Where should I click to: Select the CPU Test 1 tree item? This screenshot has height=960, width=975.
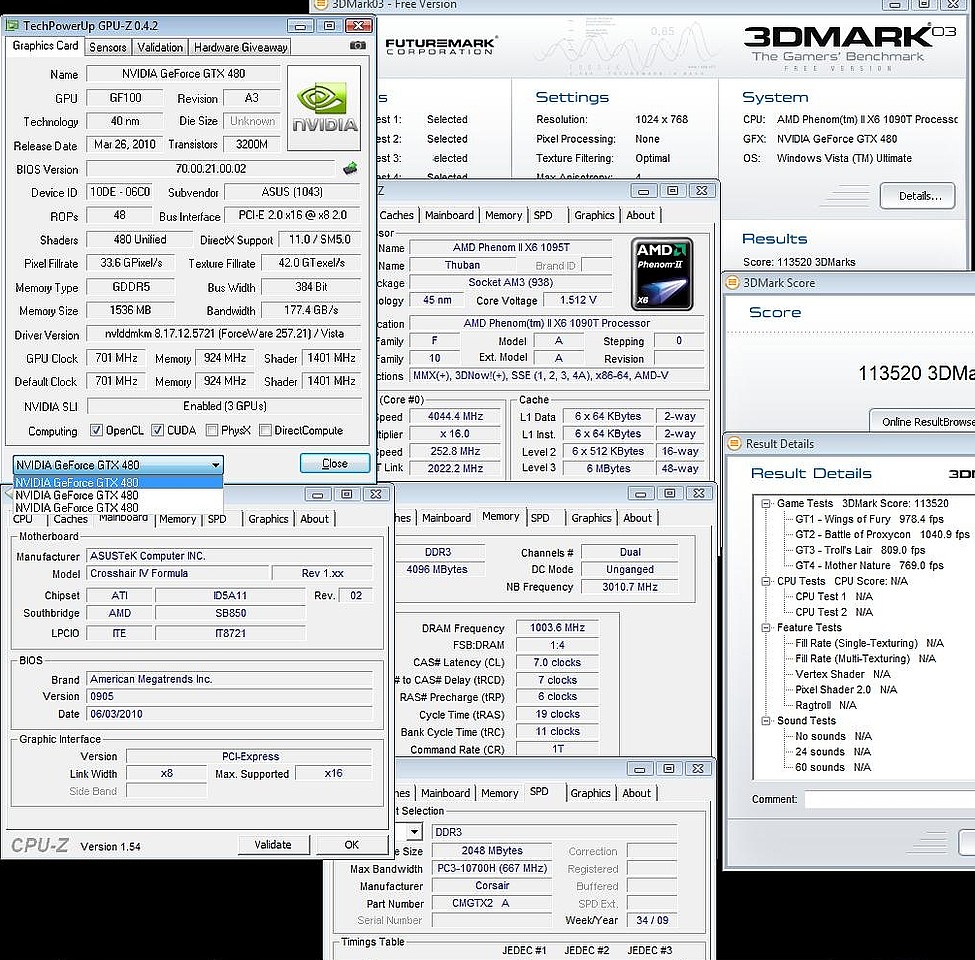(x=834, y=596)
